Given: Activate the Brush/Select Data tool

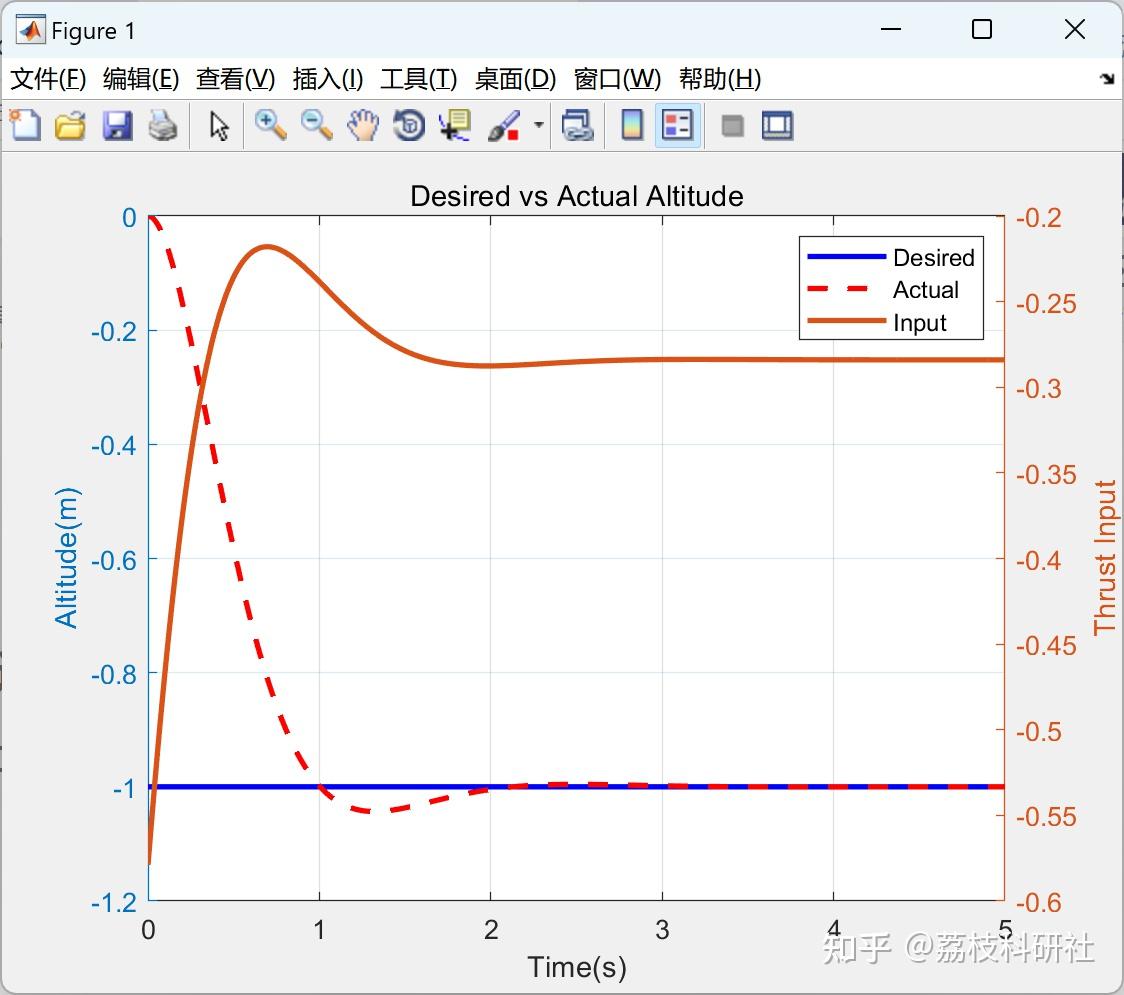Looking at the screenshot, I should [x=502, y=125].
